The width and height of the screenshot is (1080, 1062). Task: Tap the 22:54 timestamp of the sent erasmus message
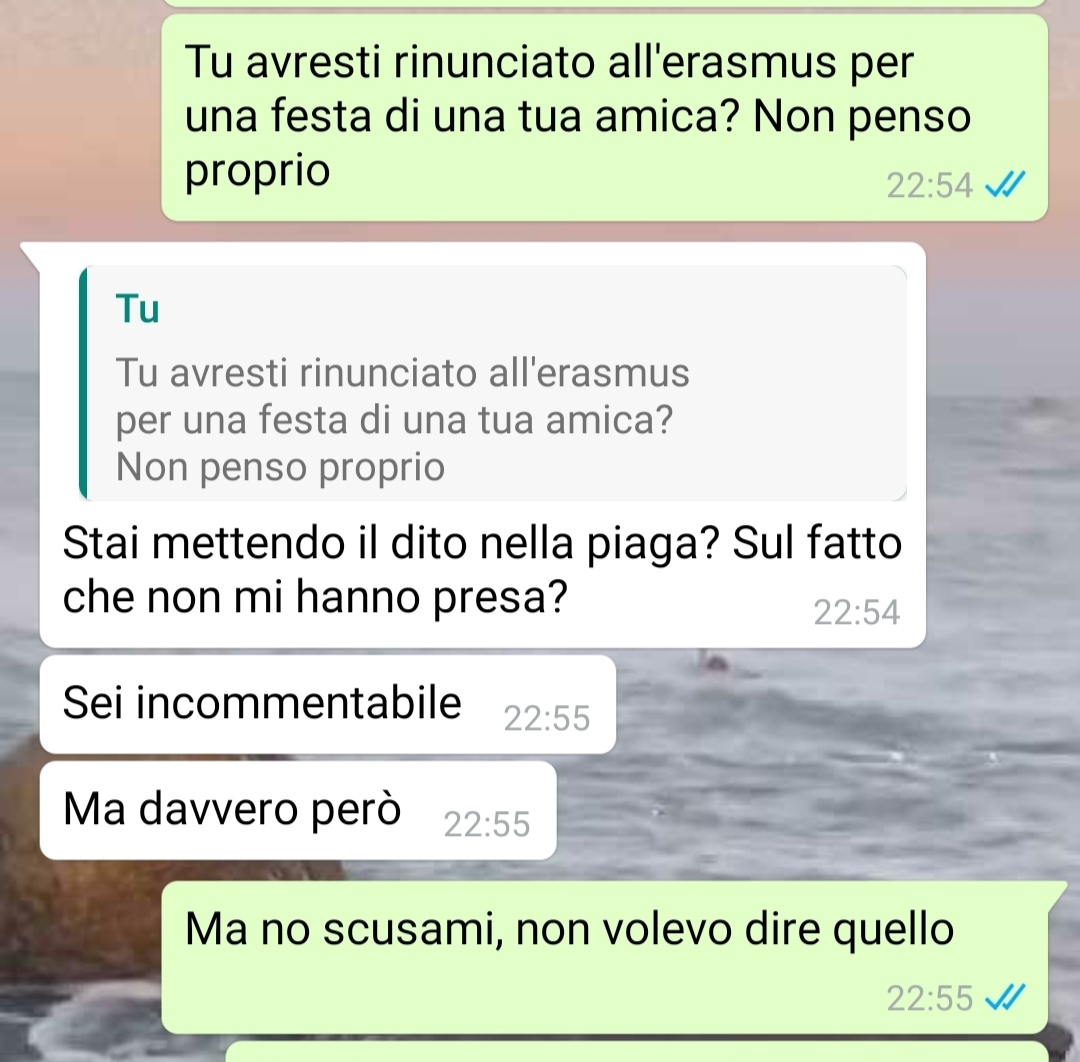coord(929,185)
